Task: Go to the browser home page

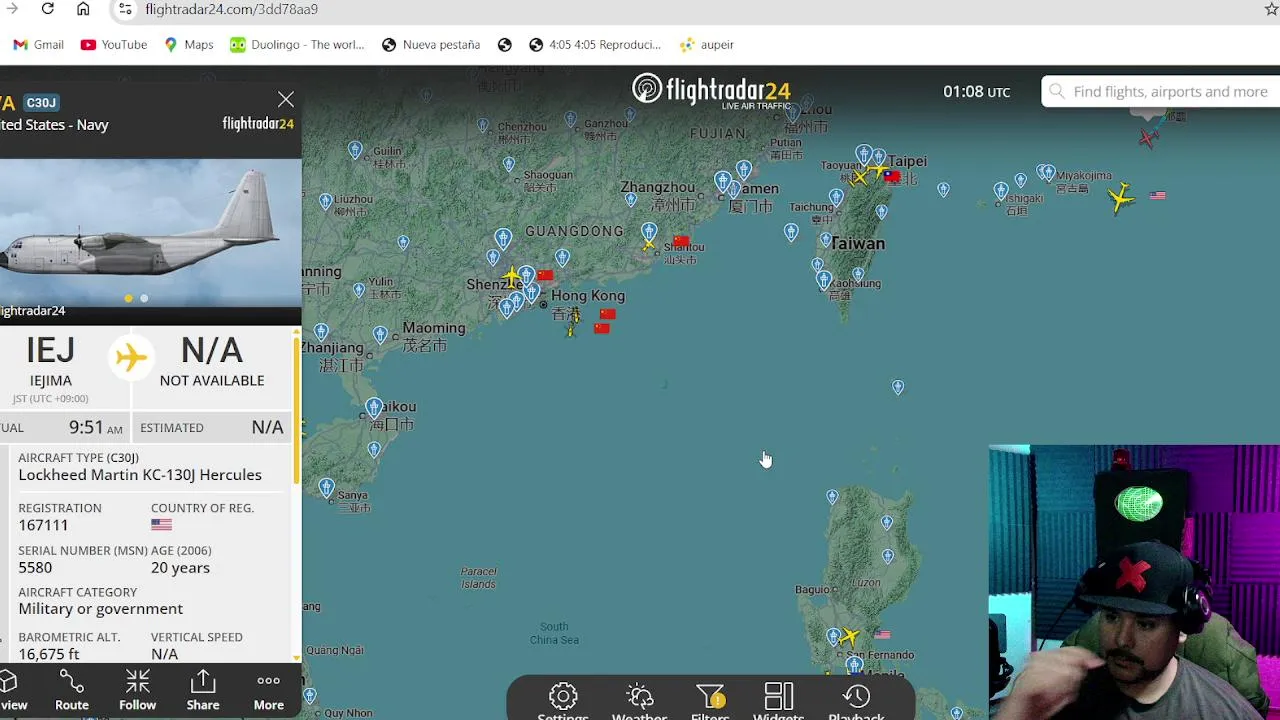Action: tap(83, 9)
